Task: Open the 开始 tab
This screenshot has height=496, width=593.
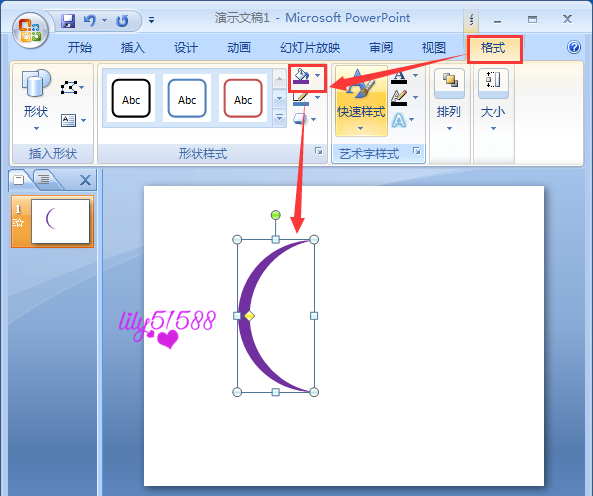Action: click(79, 48)
